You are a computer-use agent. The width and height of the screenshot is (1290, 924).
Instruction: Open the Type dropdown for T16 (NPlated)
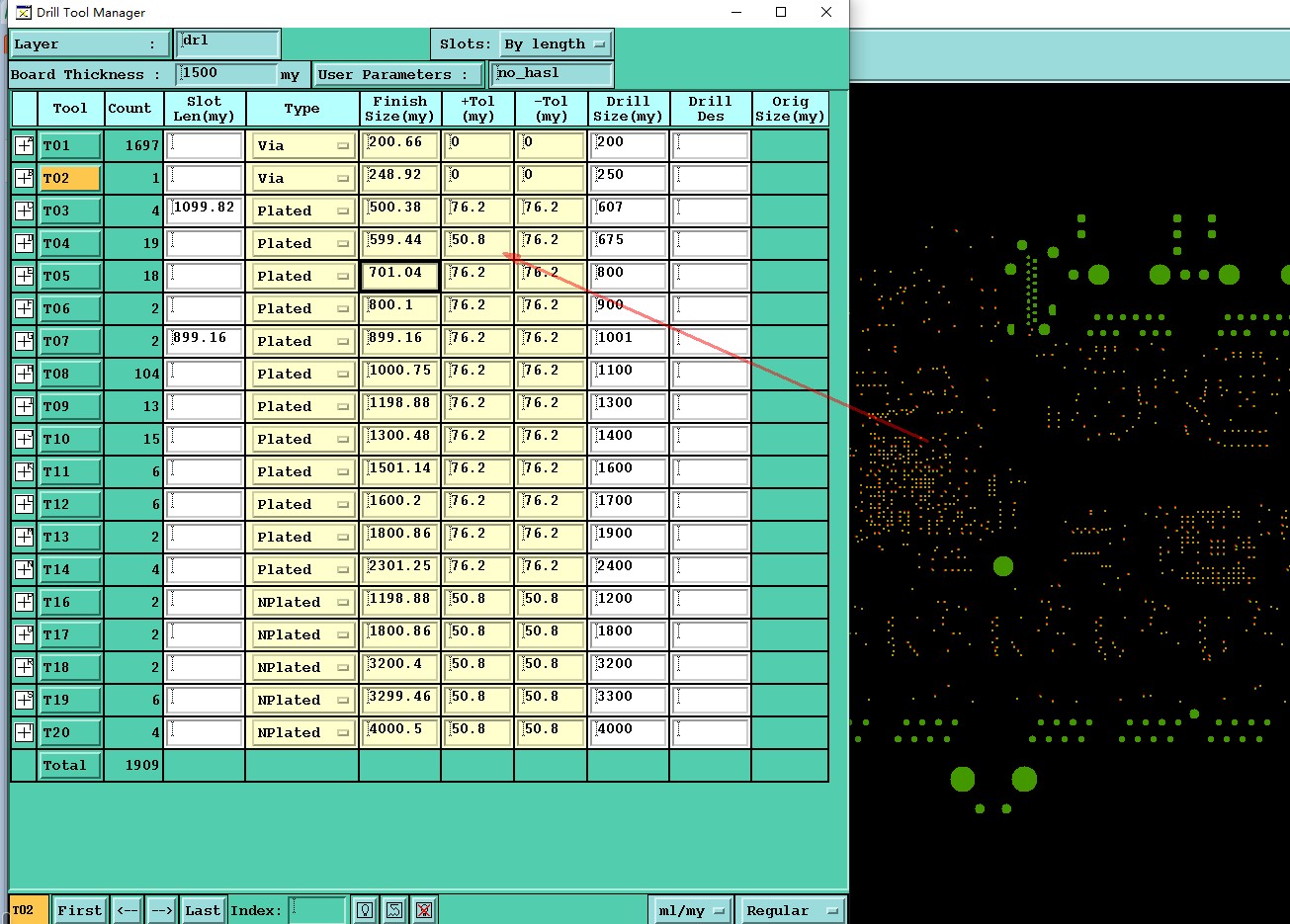302,602
